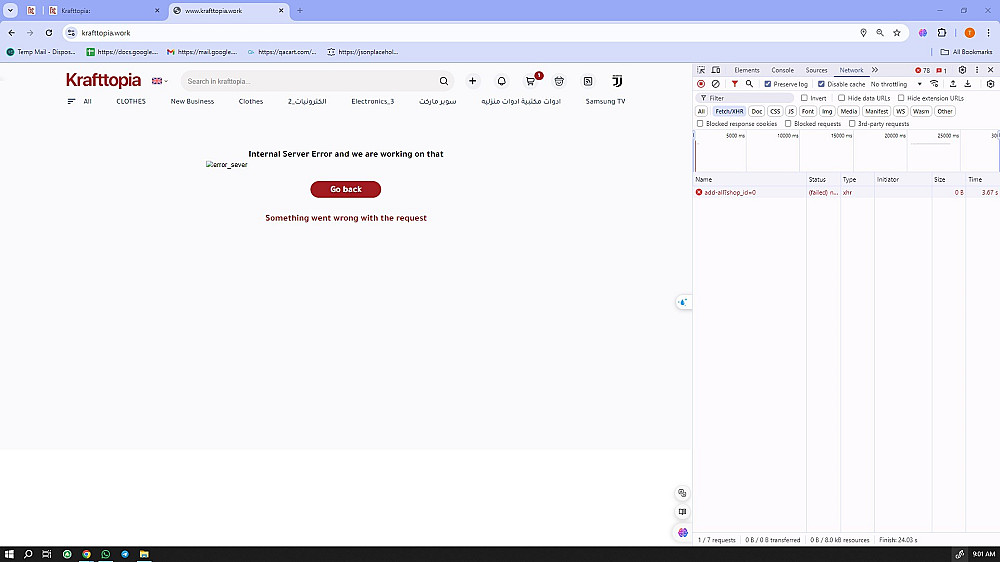Open the Windows Start menu

(9, 554)
